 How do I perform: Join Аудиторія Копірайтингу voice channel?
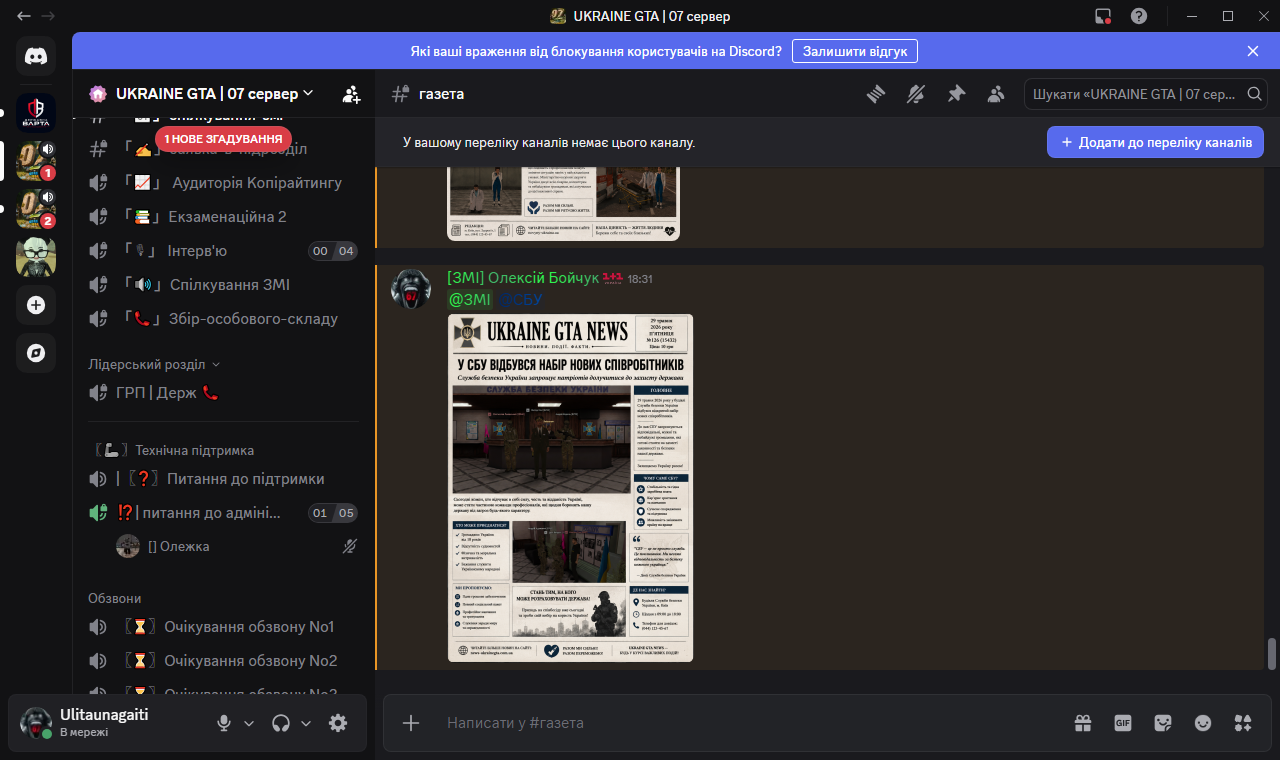[x=222, y=182]
